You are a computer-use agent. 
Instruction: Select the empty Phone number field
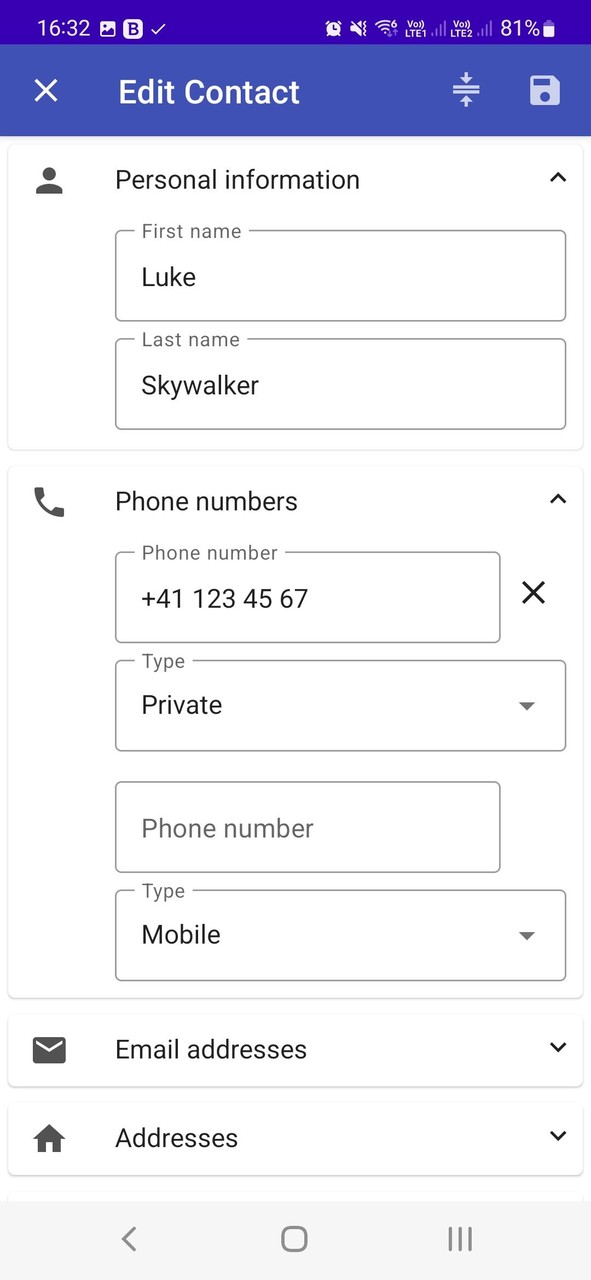tap(307, 828)
